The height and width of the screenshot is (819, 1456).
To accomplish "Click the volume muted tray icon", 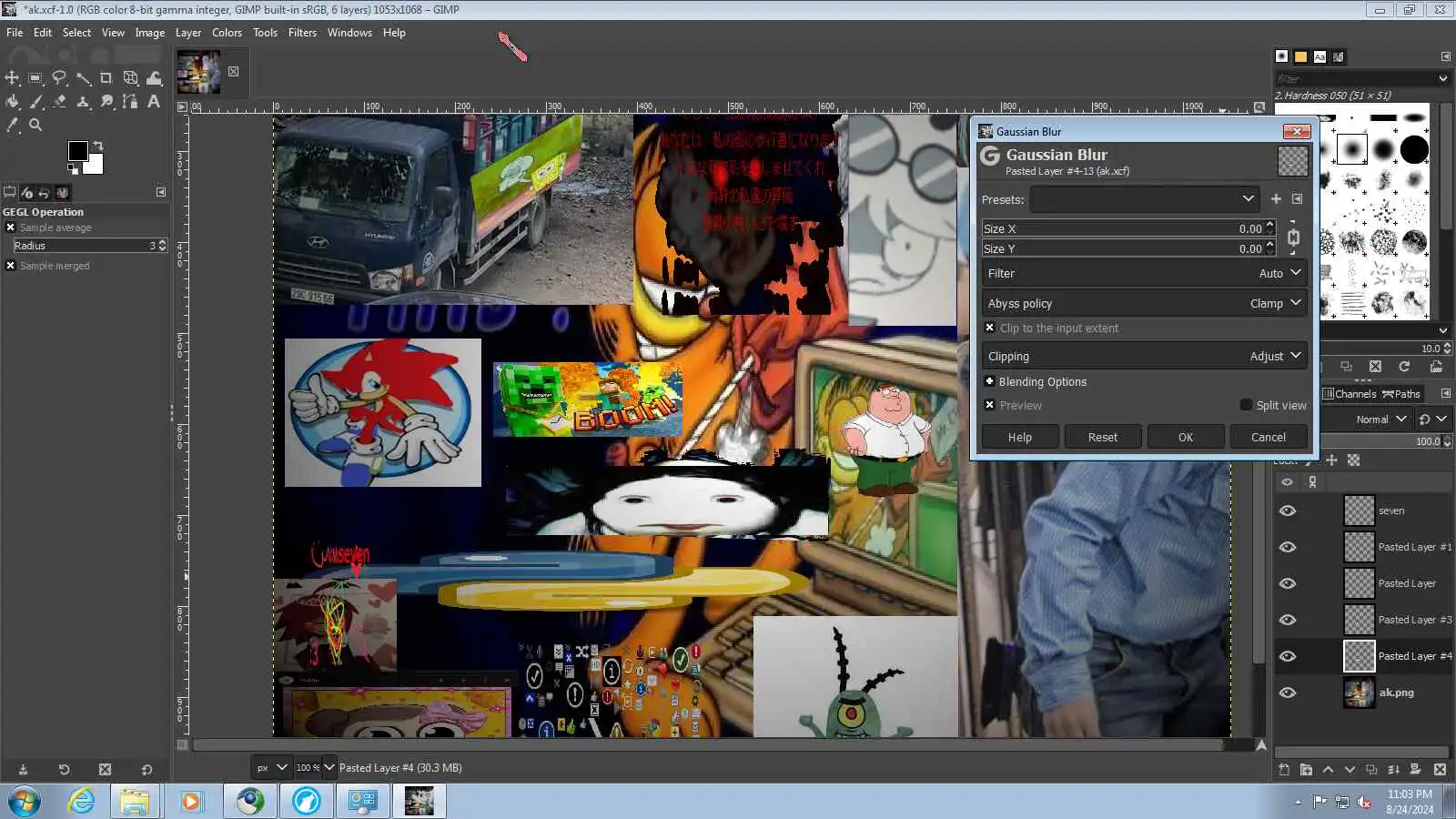I will coord(1364,802).
